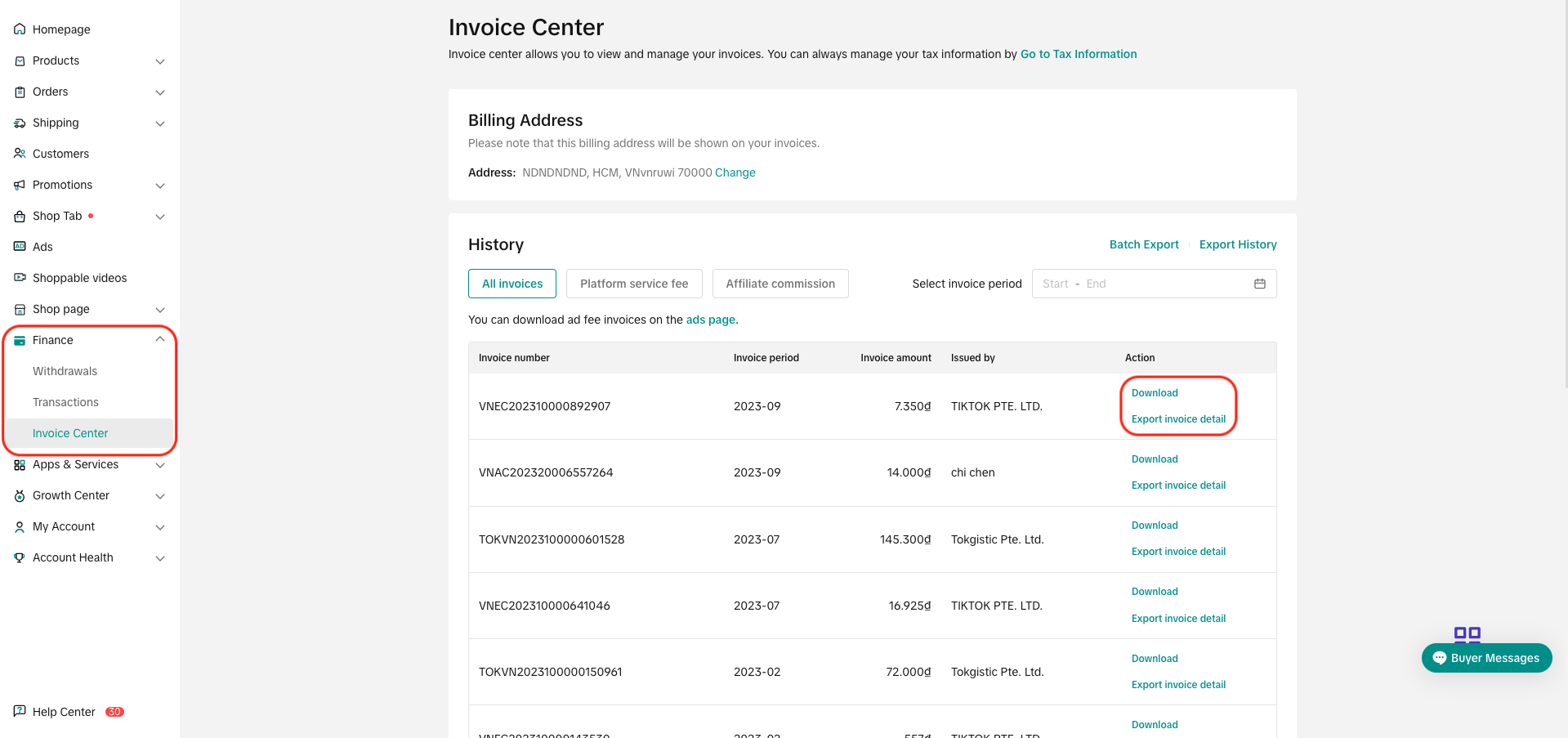Click the purple QR grid icon
The height and width of the screenshot is (738, 1568).
tap(1467, 633)
